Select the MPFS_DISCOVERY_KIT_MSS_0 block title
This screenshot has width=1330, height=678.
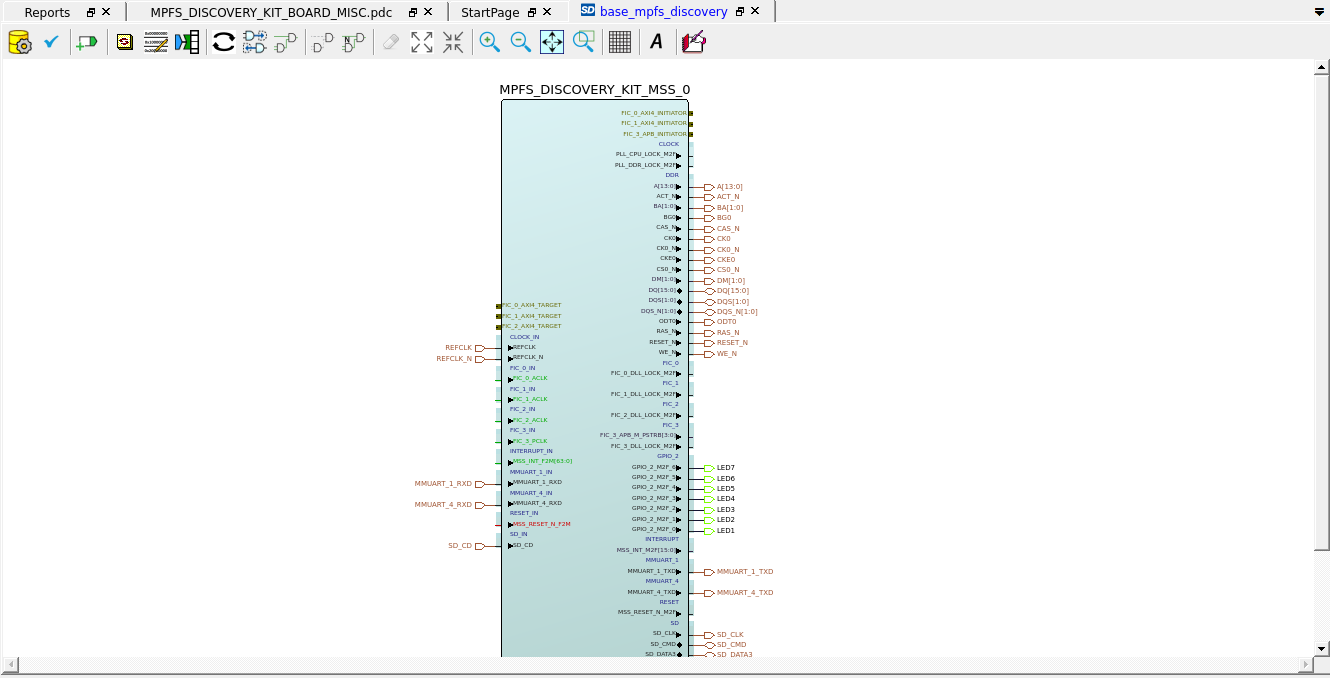[x=594, y=90]
